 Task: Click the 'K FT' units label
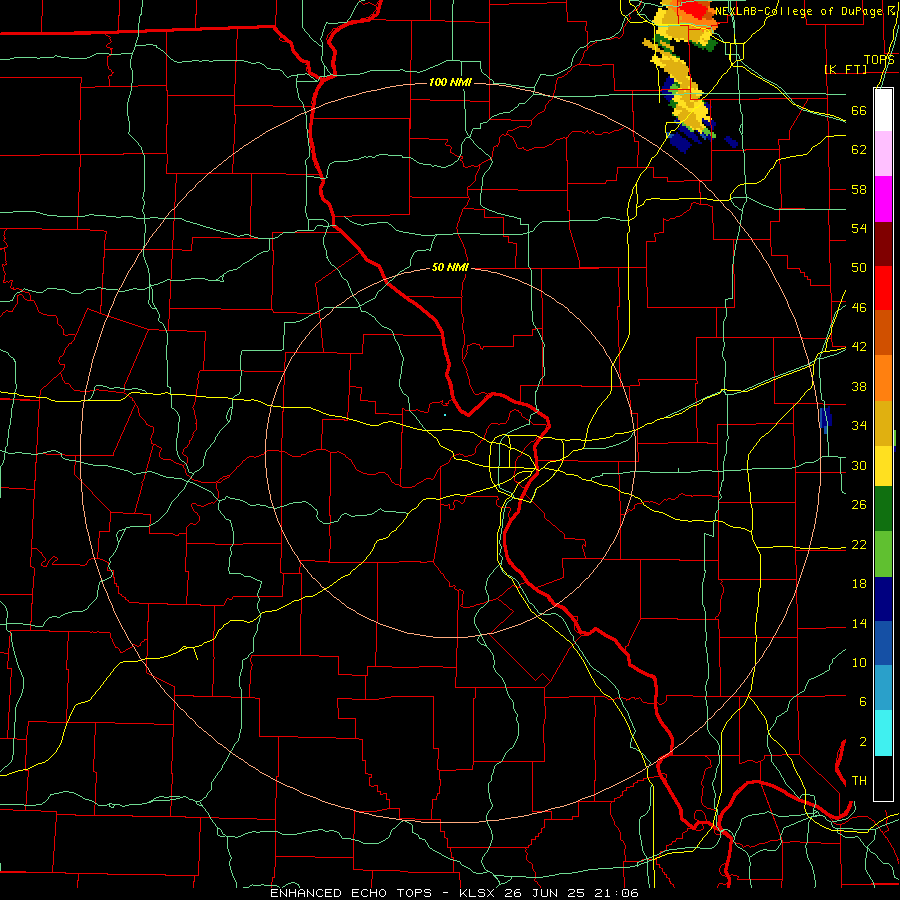(x=845, y=69)
